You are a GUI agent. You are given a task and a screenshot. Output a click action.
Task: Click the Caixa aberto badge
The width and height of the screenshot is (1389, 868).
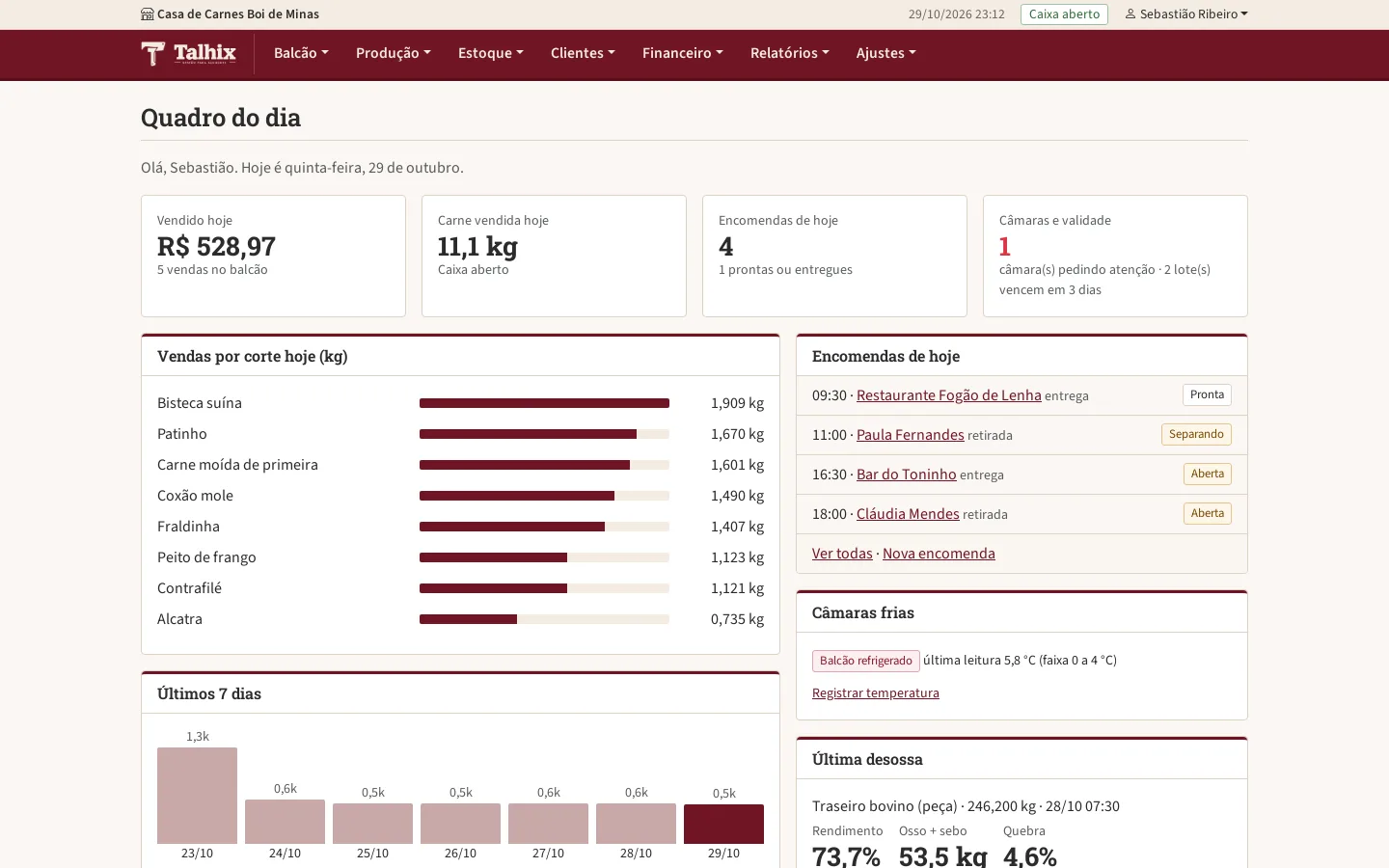coord(1064,14)
